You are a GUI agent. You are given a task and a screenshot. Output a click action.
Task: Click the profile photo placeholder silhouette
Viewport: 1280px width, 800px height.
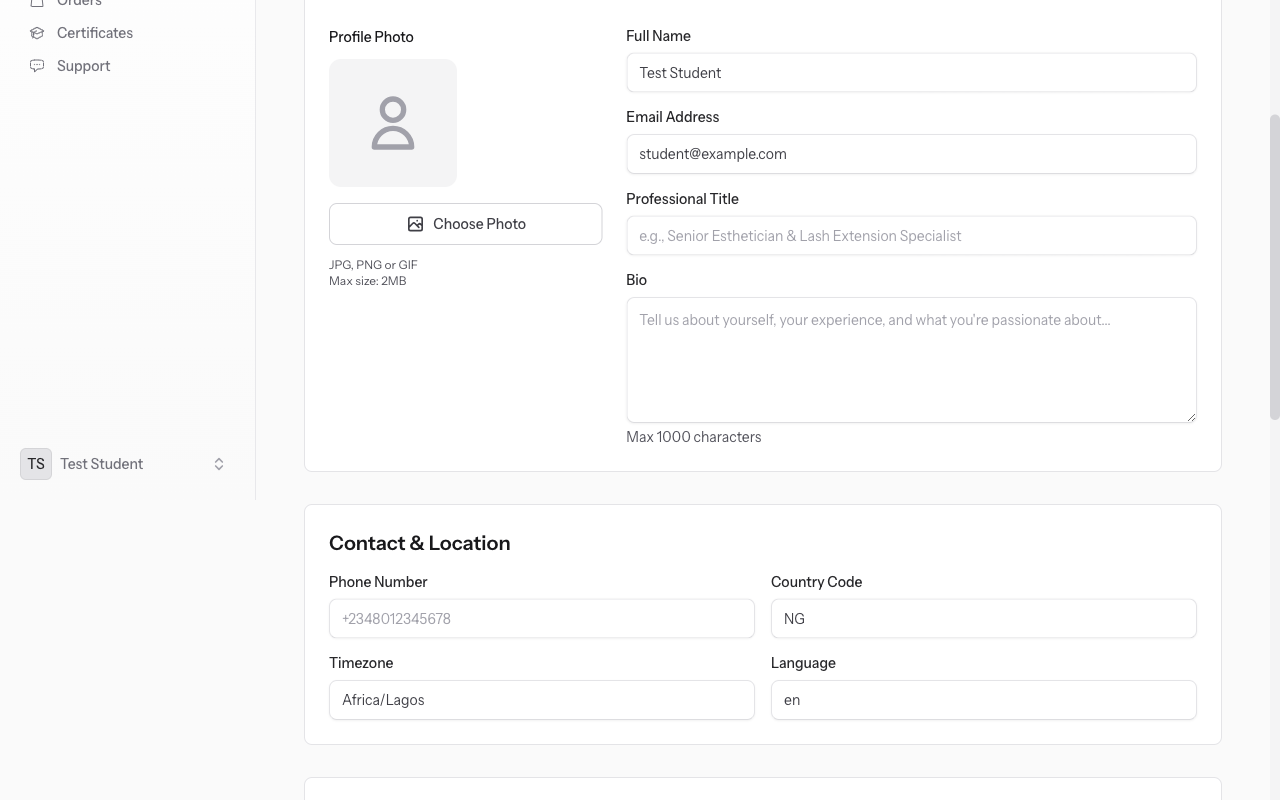(393, 123)
